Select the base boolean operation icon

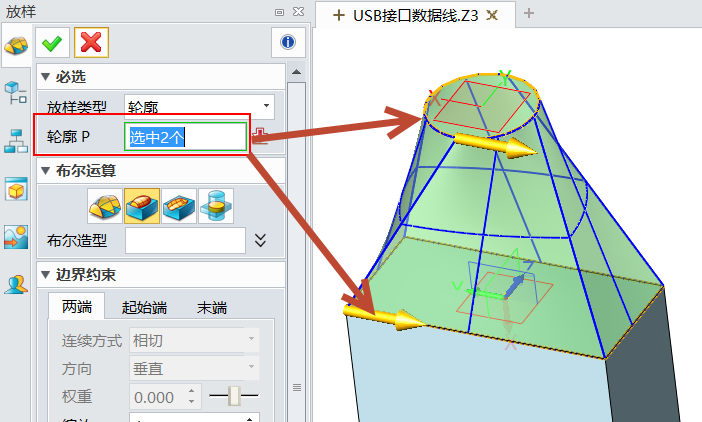click(104, 205)
